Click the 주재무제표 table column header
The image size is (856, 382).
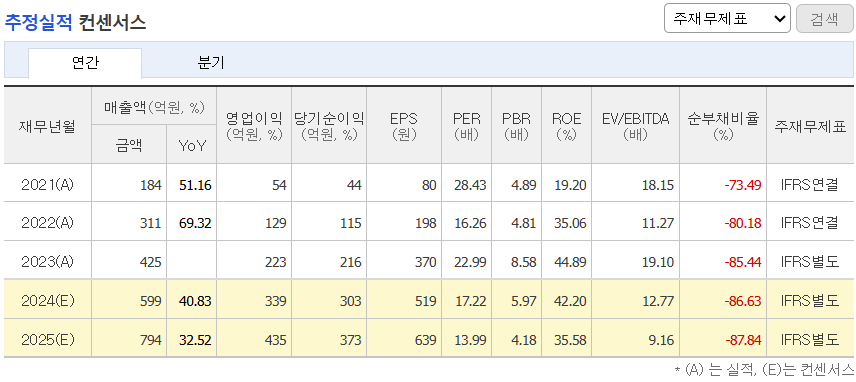tap(810, 127)
